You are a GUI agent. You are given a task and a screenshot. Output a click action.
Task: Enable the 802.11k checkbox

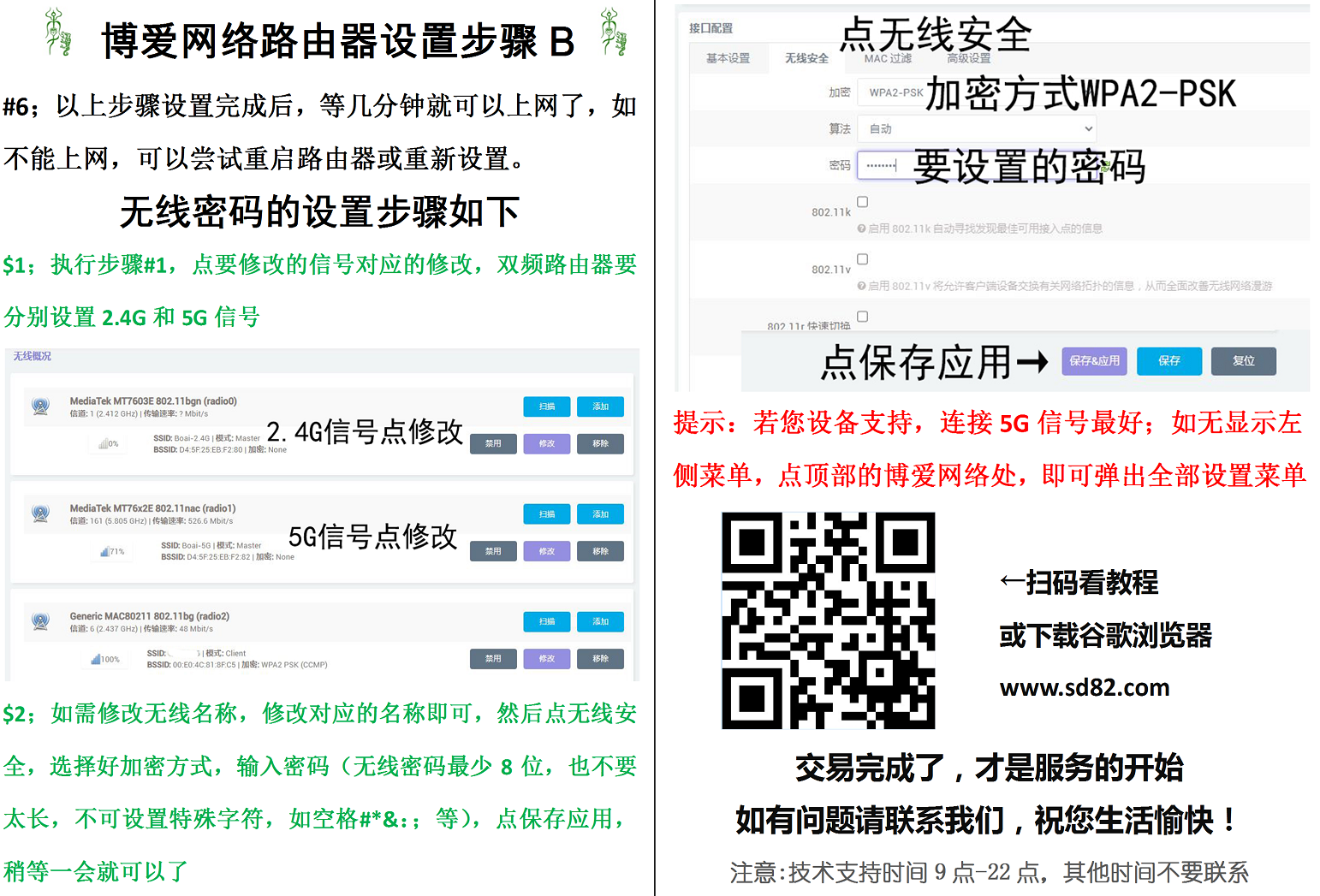pyautogui.click(x=863, y=202)
